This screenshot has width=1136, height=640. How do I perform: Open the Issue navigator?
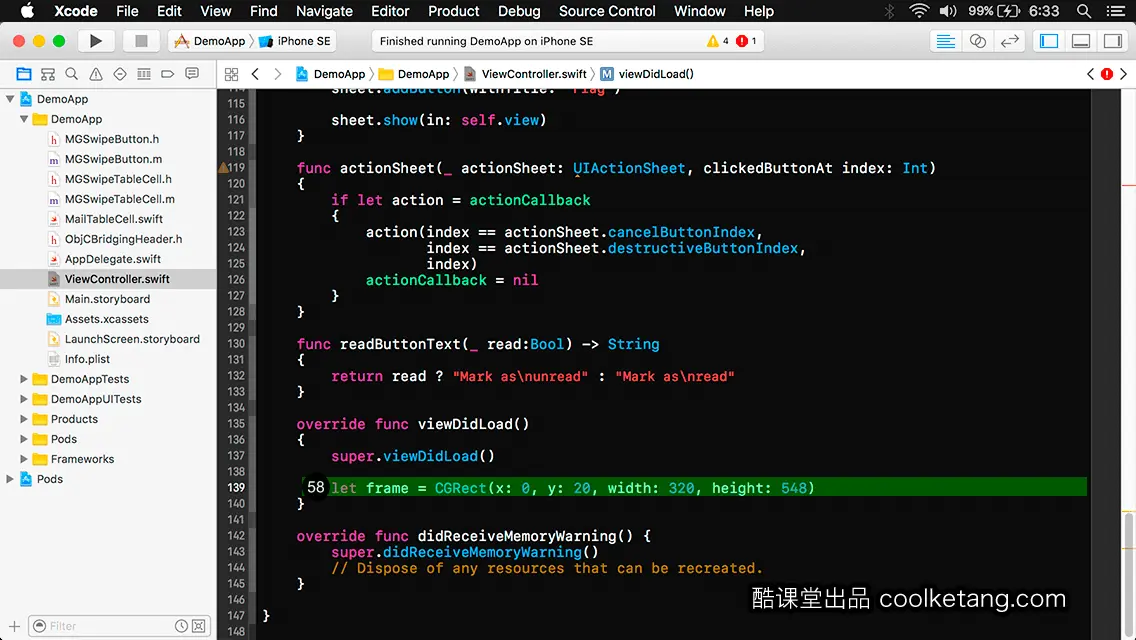[96, 74]
